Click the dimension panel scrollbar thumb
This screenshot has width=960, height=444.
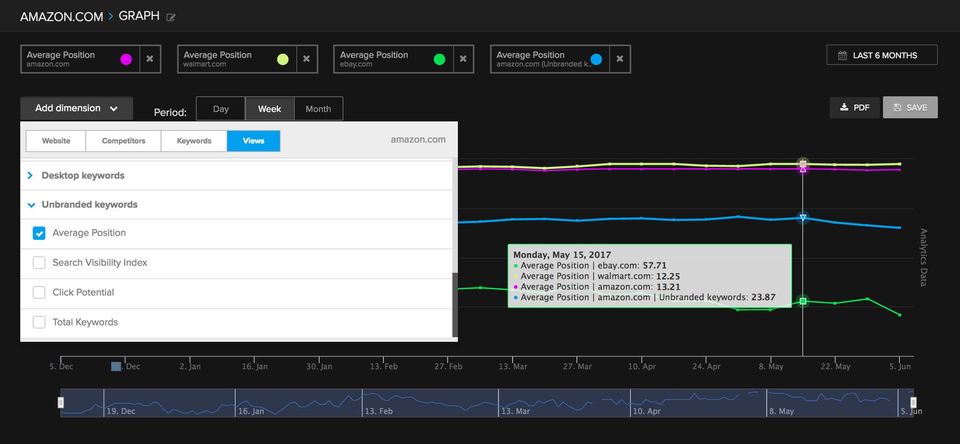[454, 305]
